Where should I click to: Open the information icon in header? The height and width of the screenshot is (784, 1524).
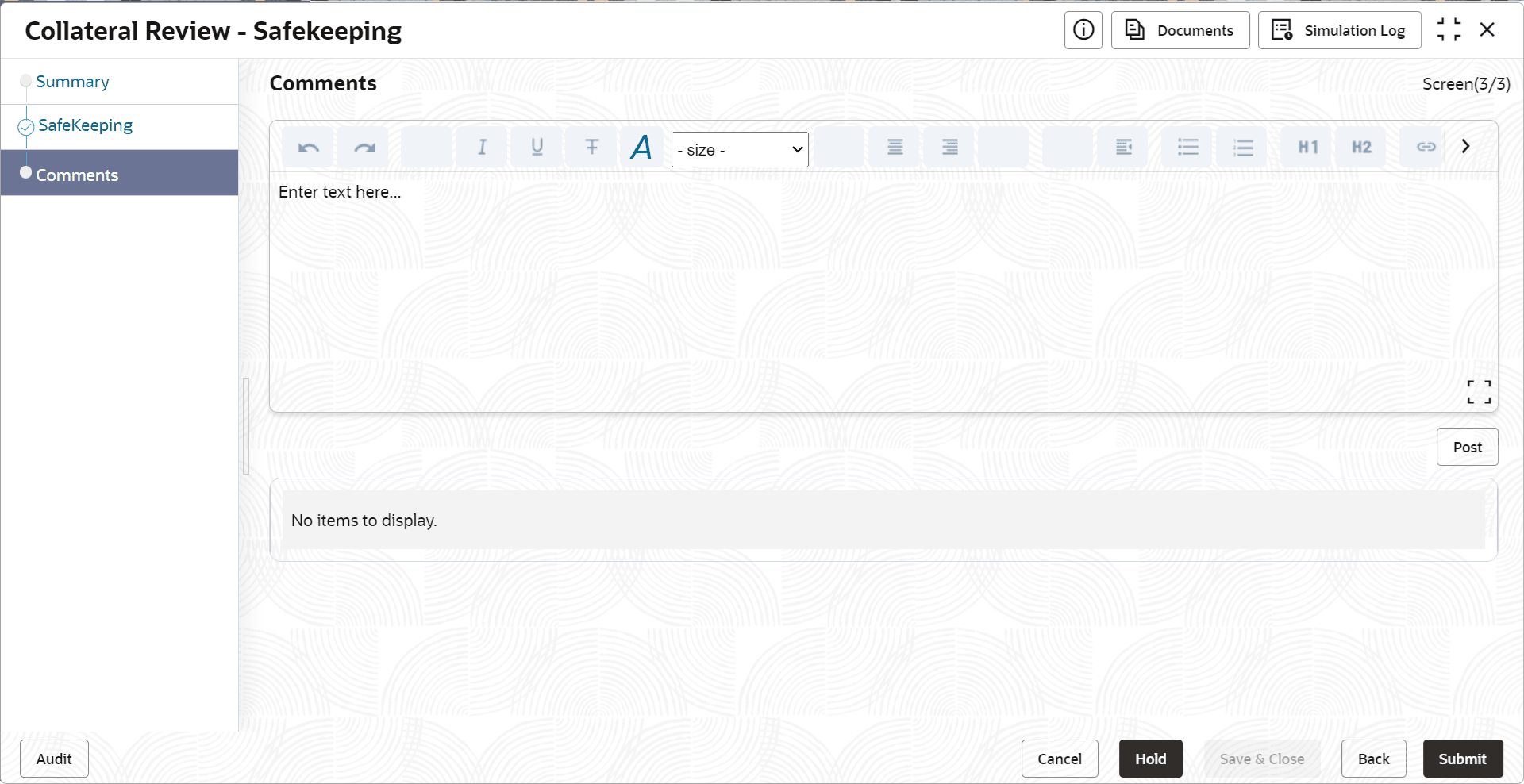(x=1083, y=30)
